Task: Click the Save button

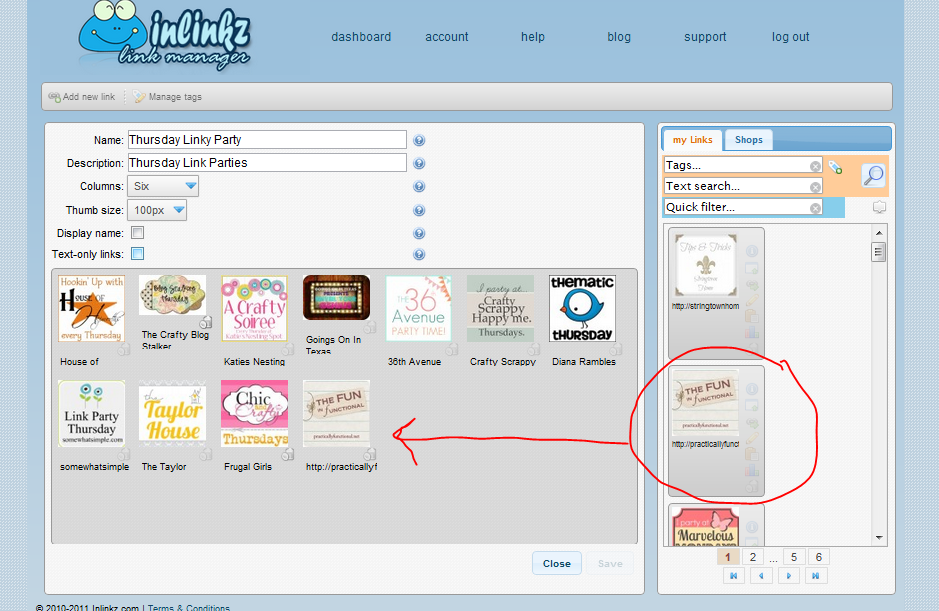Action: point(610,564)
